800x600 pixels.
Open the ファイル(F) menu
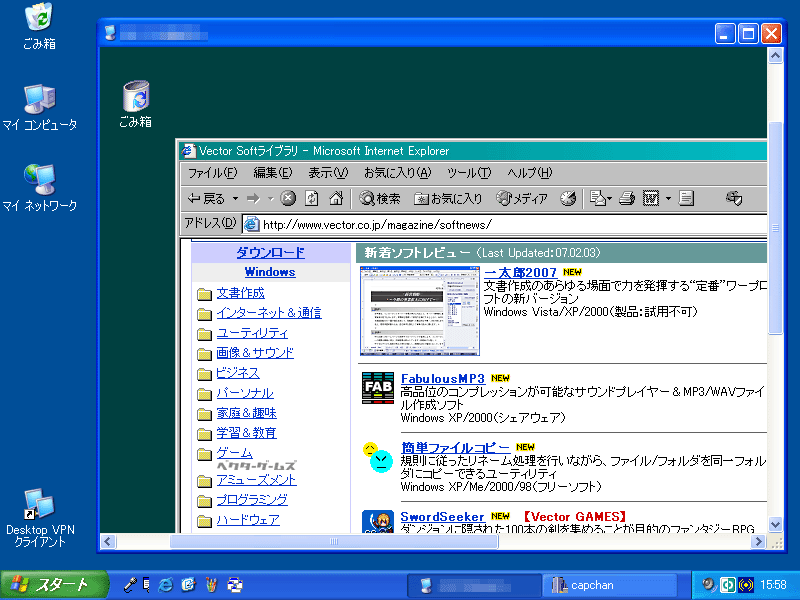pyautogui.click(x=212, y=173)
